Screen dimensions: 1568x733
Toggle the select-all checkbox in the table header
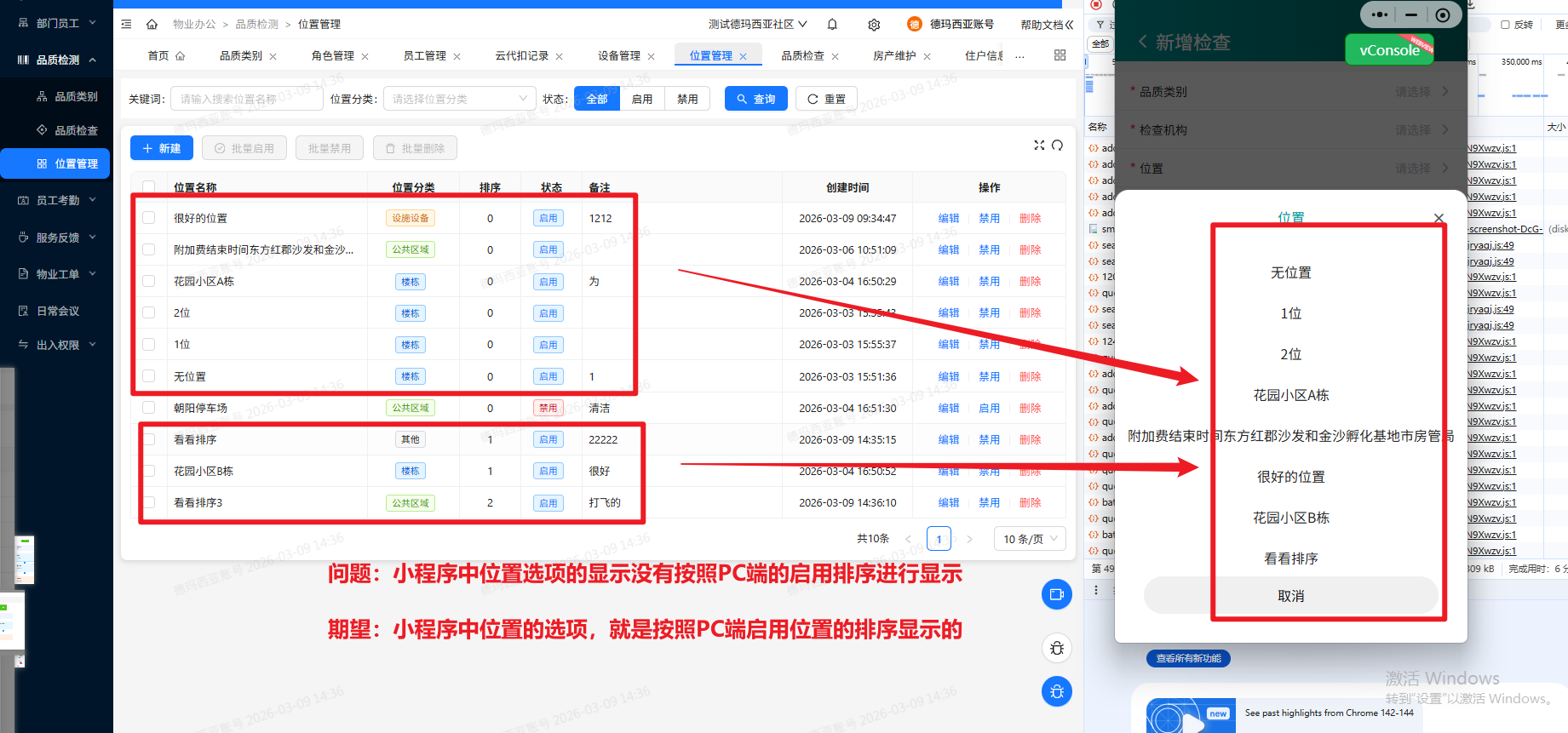tap(149, 187)
